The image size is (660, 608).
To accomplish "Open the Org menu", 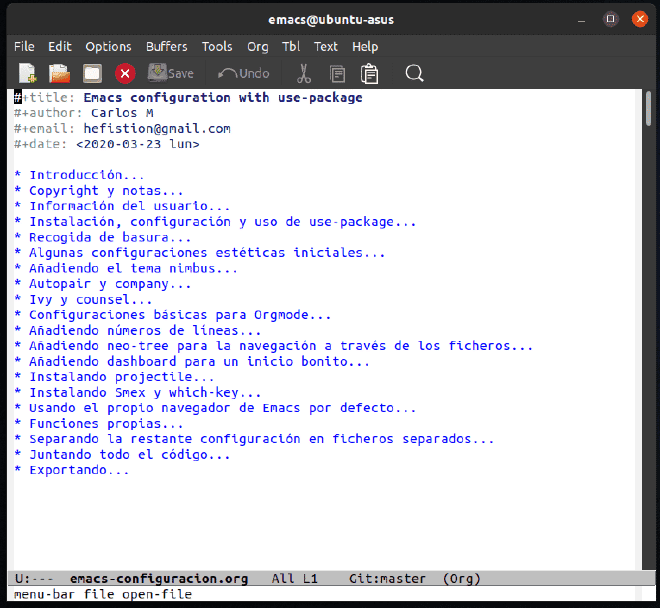I will pos(258,46).
